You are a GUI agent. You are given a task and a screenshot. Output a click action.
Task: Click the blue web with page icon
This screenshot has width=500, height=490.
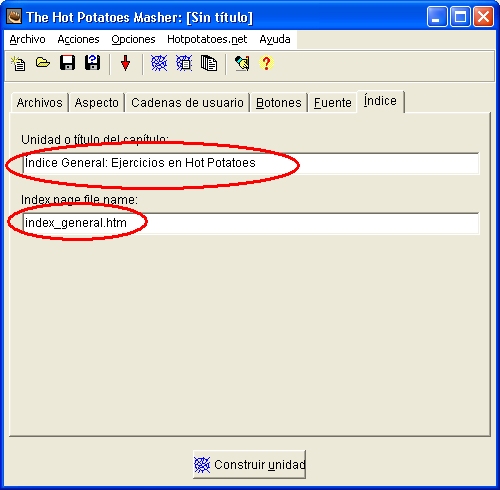[x=184, y=63]
